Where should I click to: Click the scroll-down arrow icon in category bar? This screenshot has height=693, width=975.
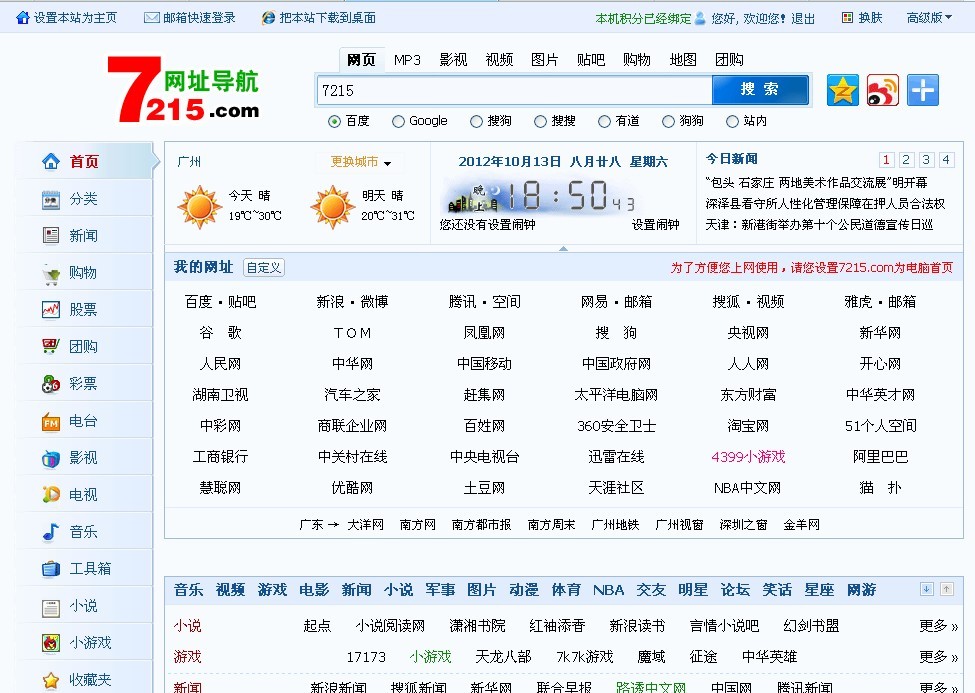926,589
